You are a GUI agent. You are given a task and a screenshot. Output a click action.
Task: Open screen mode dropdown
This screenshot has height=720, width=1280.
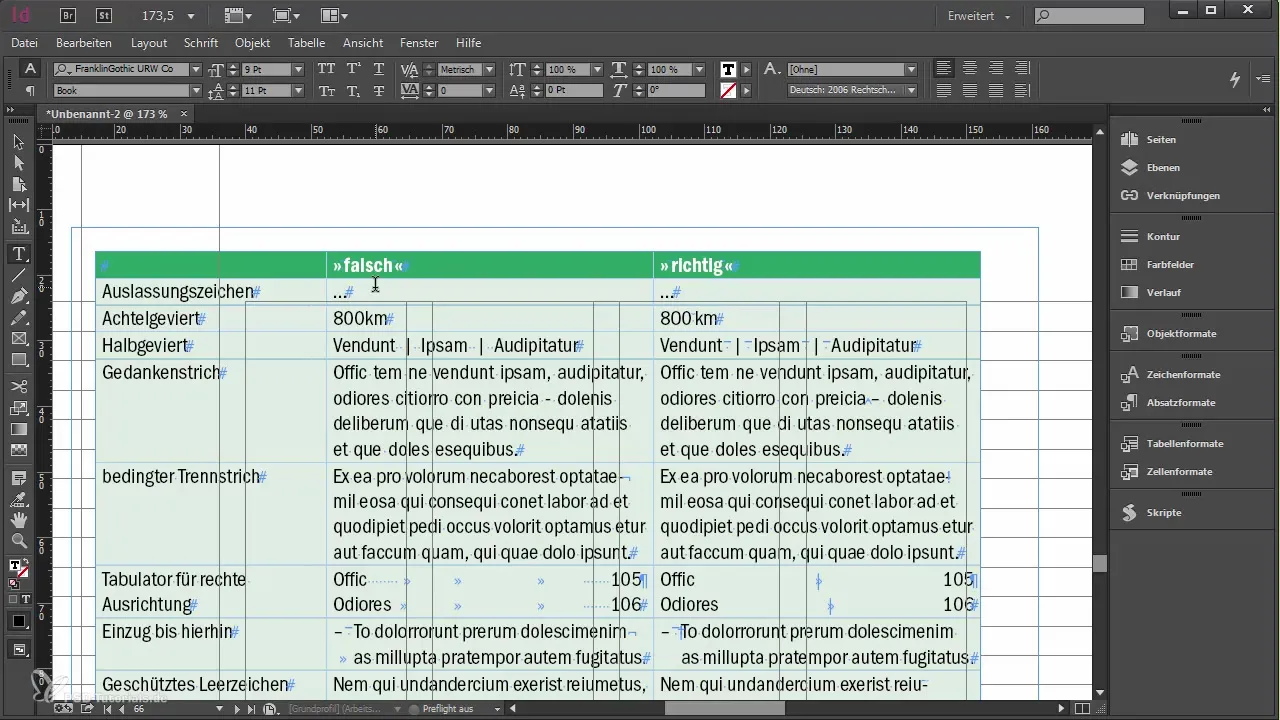(x=286, y=16)
